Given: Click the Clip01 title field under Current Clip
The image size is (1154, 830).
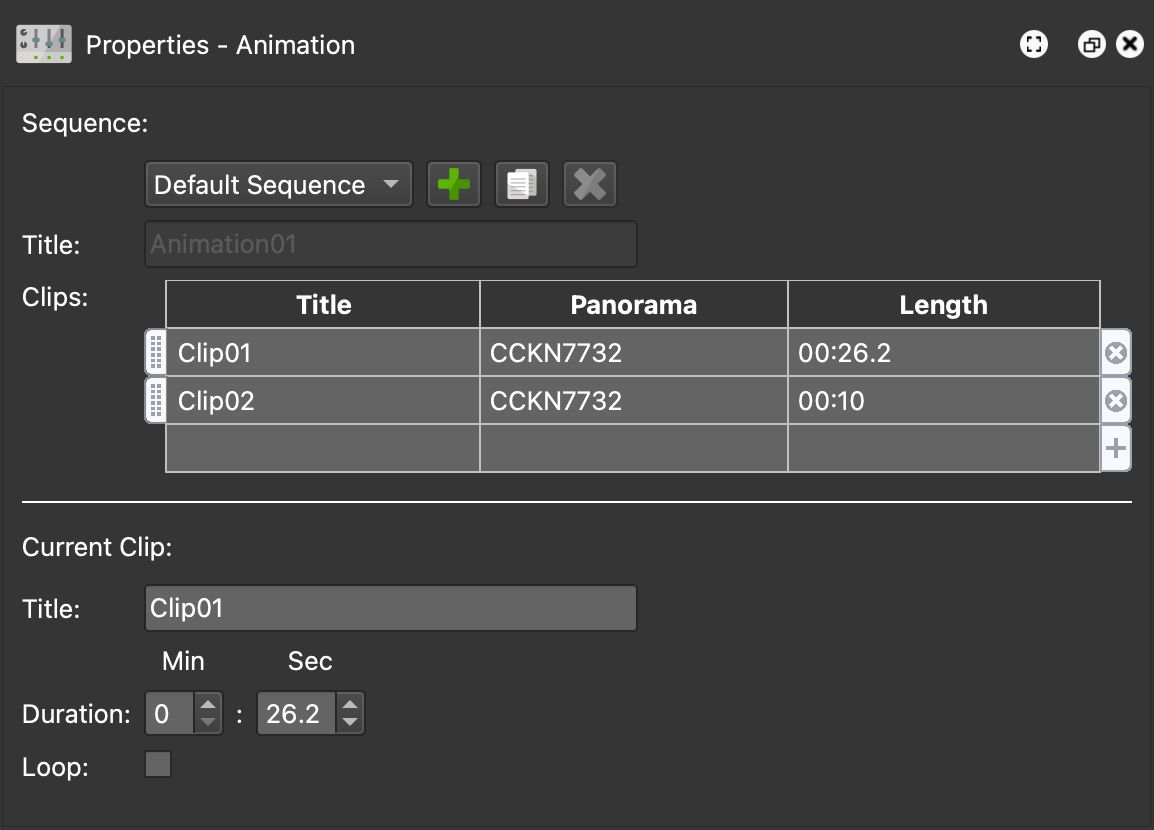Looking at the screenshot, I should click(x=390, y=607).
